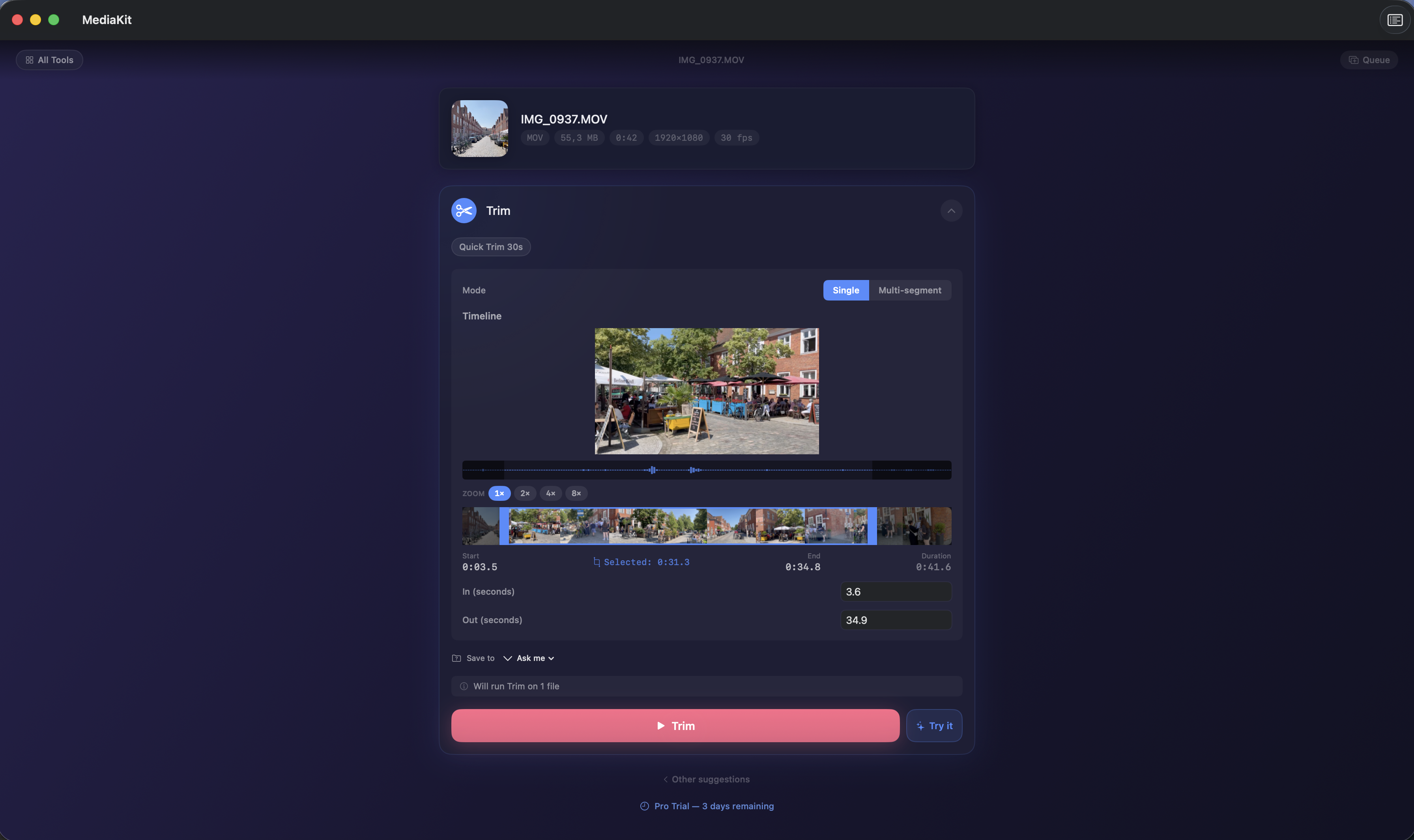Enable Single trim mode
This screenshot has width=1414, height=840.
coord(845,290)
